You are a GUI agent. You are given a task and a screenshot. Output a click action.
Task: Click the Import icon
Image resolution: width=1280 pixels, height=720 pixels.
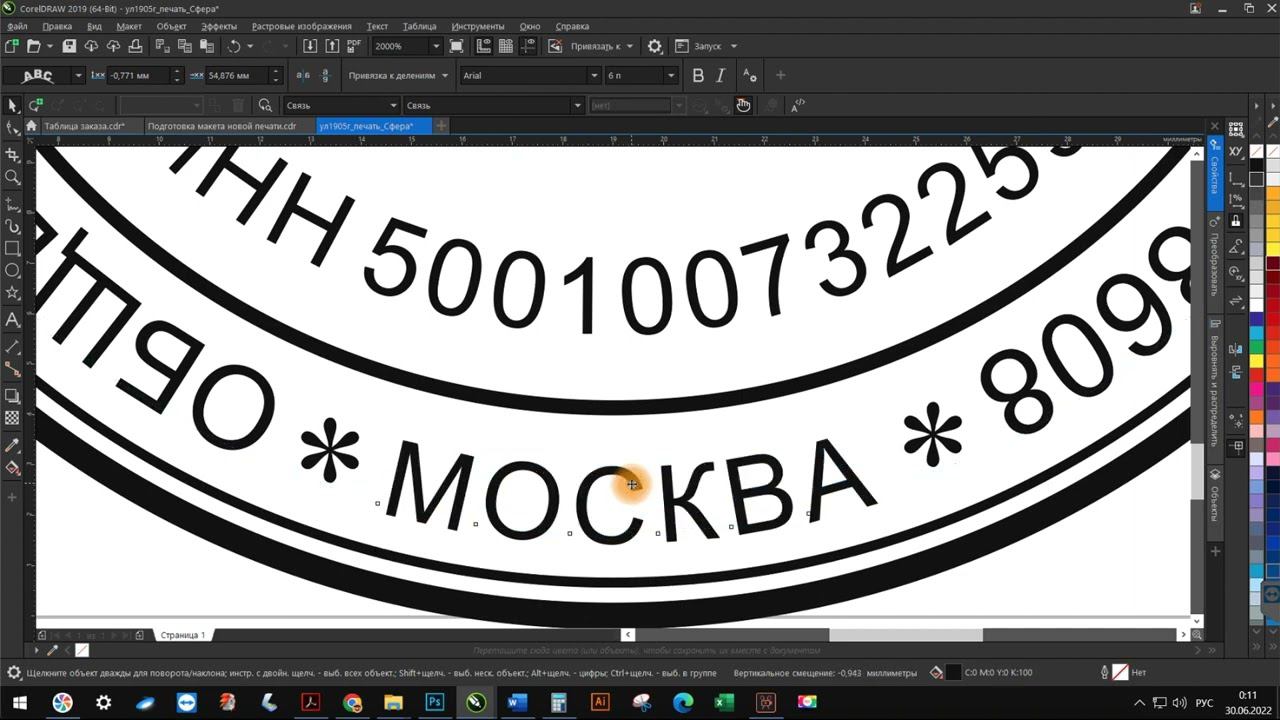[310, 46]
